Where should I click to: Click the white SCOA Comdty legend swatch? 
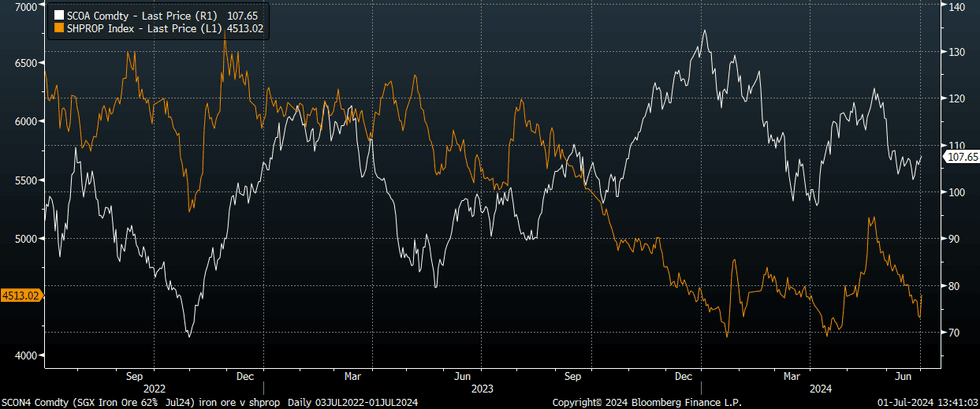tap(58, 16)
